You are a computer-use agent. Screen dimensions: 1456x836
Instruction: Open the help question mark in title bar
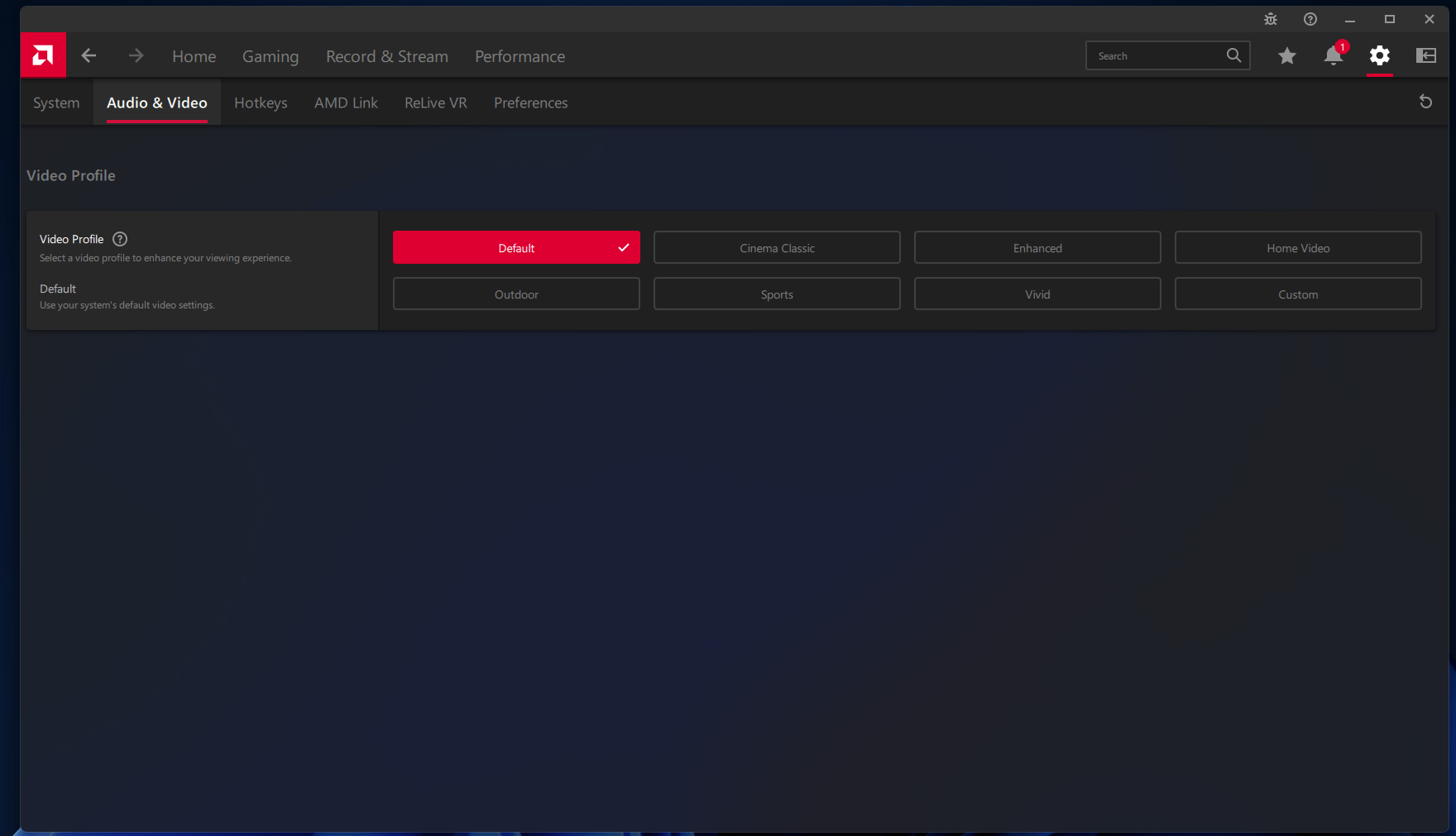pos(1310,19)
